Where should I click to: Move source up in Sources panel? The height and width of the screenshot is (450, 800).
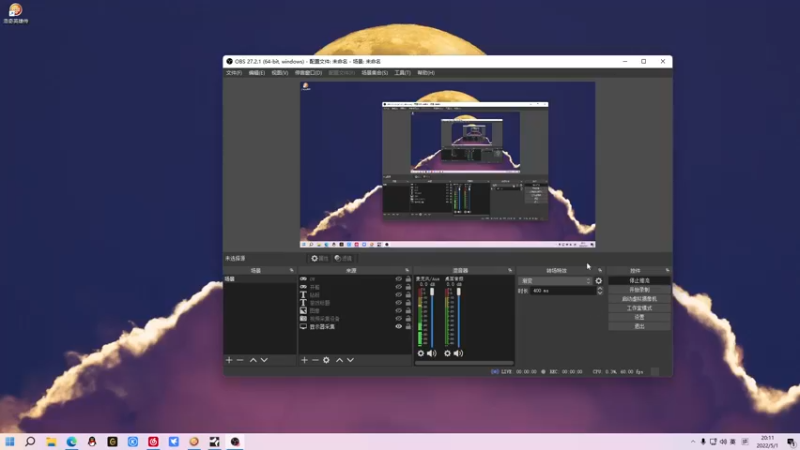[x=339, y=360]
